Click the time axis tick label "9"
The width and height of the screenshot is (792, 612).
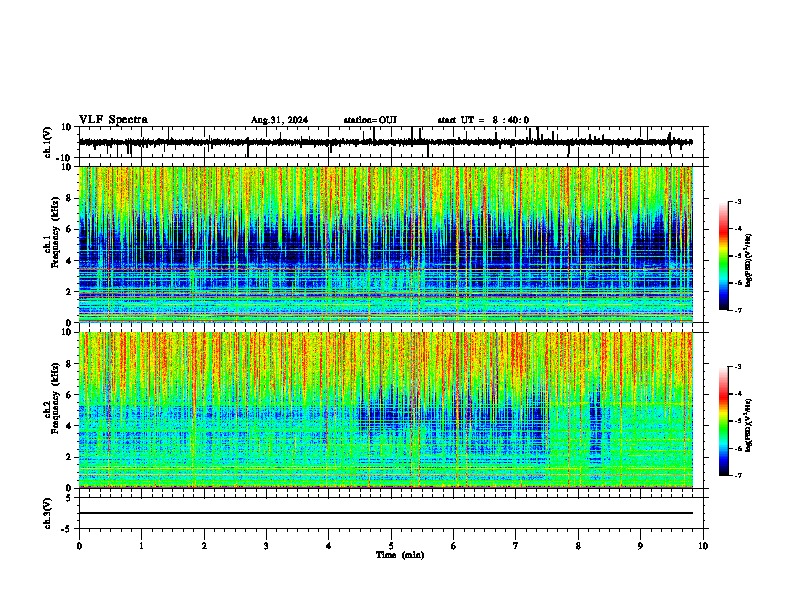pos(640,546)
